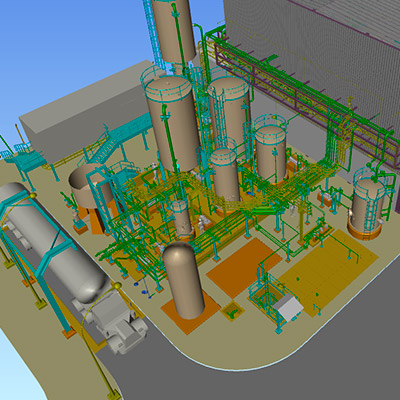
Task: Select the dome-topped foreground vertical vessel
Action: [183, 280]
